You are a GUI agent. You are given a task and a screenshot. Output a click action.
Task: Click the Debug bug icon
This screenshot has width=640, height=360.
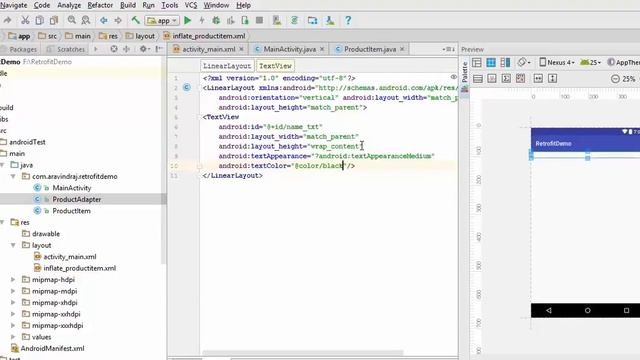click(x=216, y=20)
